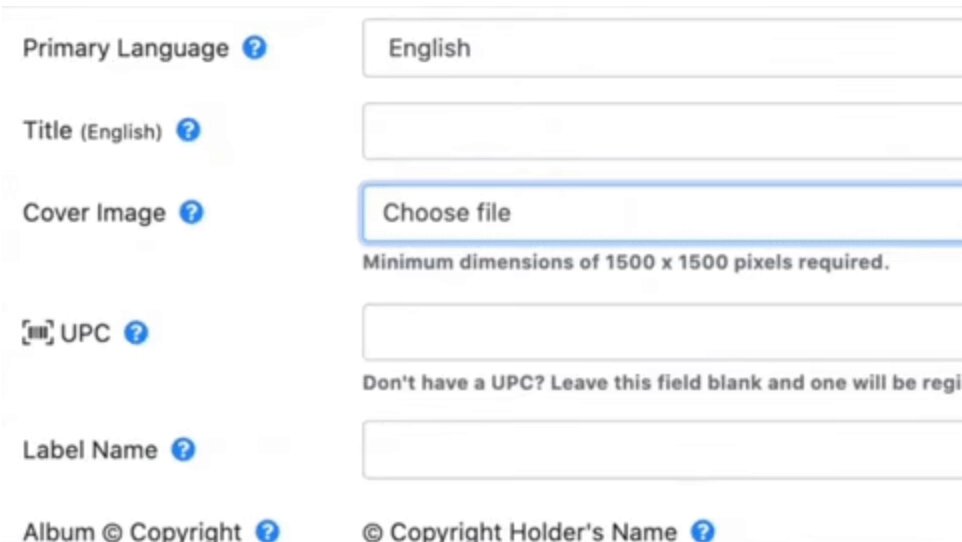Click the Label Name label text
The height and width of the screenshot is (542, 962).
click(90, 451)
